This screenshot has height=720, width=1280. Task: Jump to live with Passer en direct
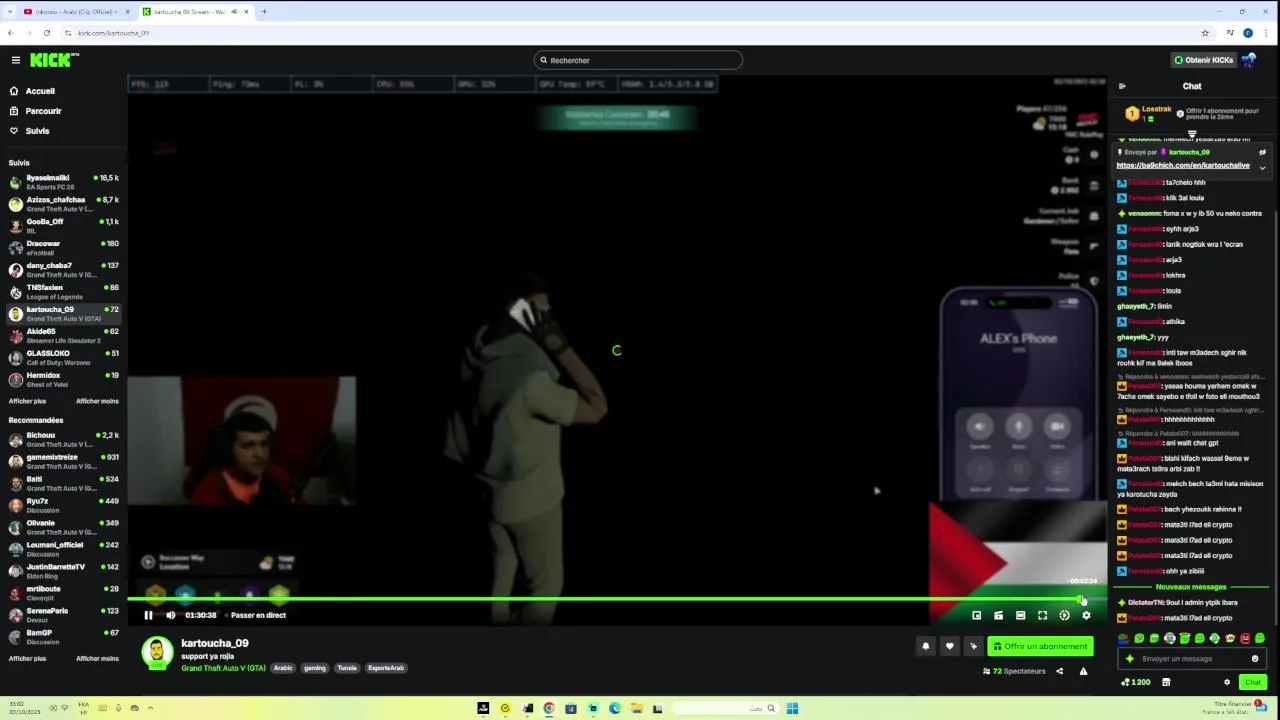tap(258, 615)
